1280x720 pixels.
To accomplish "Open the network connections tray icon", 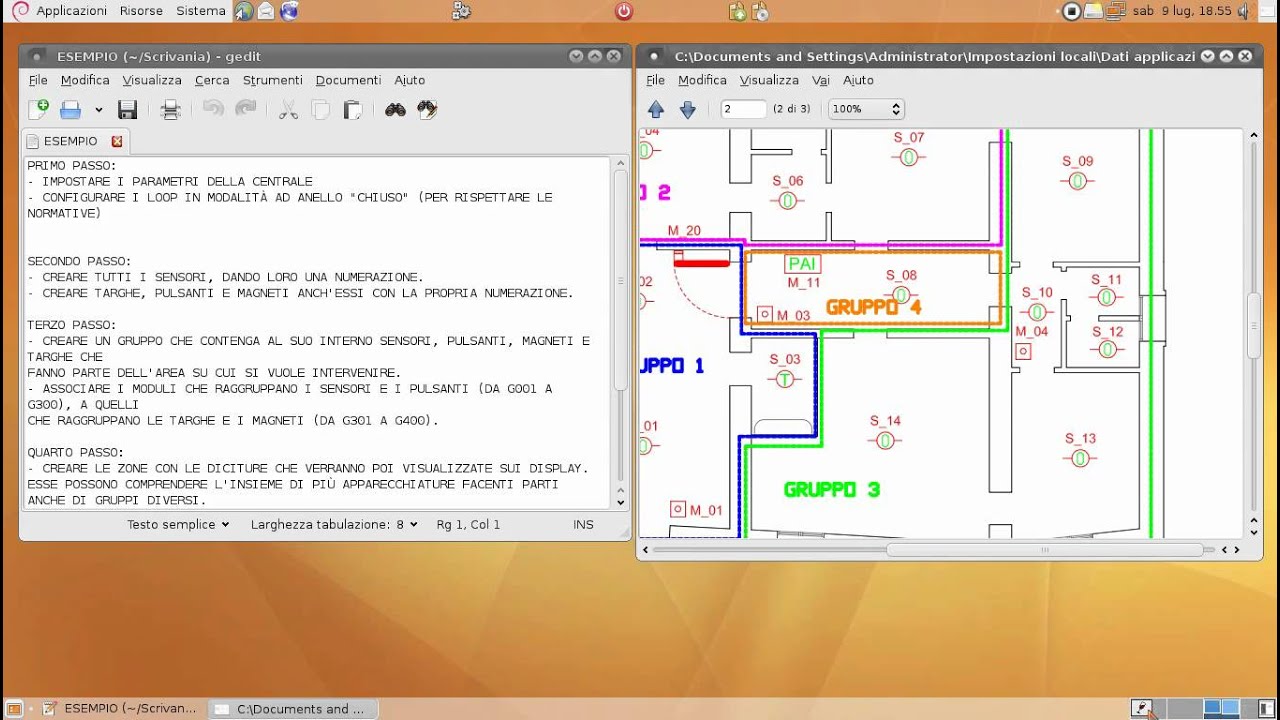I will point(1115,11).
